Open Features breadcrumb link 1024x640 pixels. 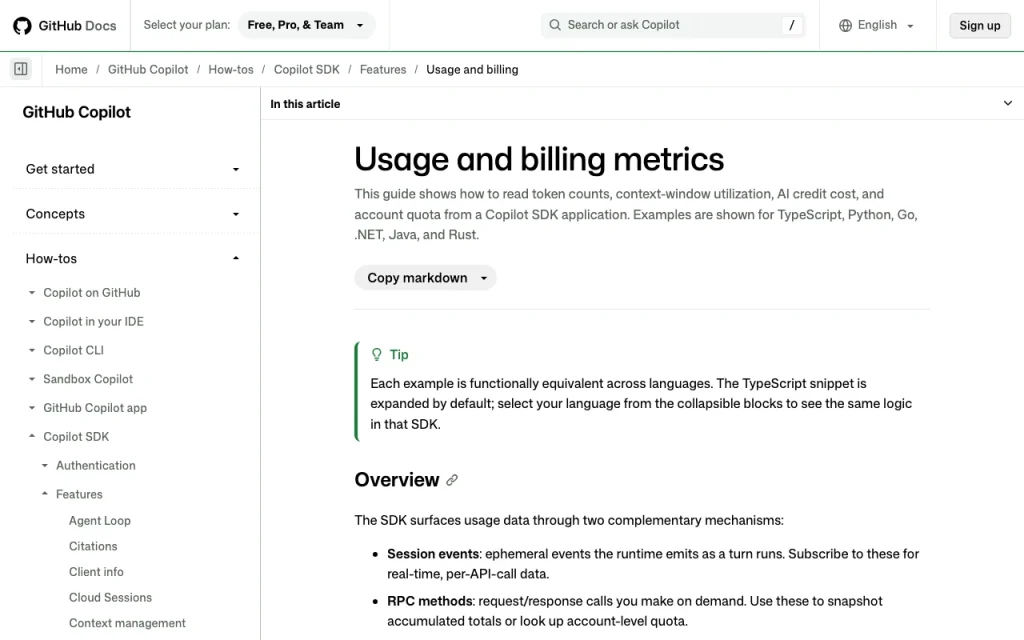[383, 69]
